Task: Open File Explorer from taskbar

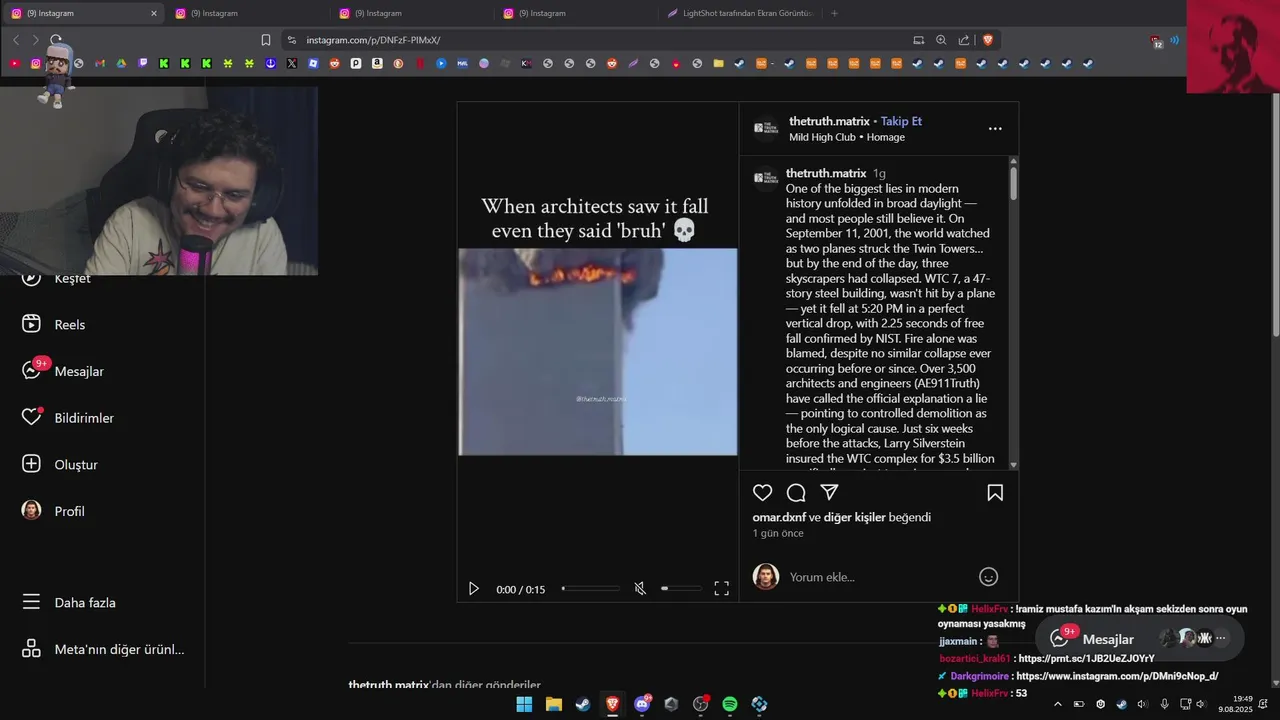Action: (x=554, y=704)
